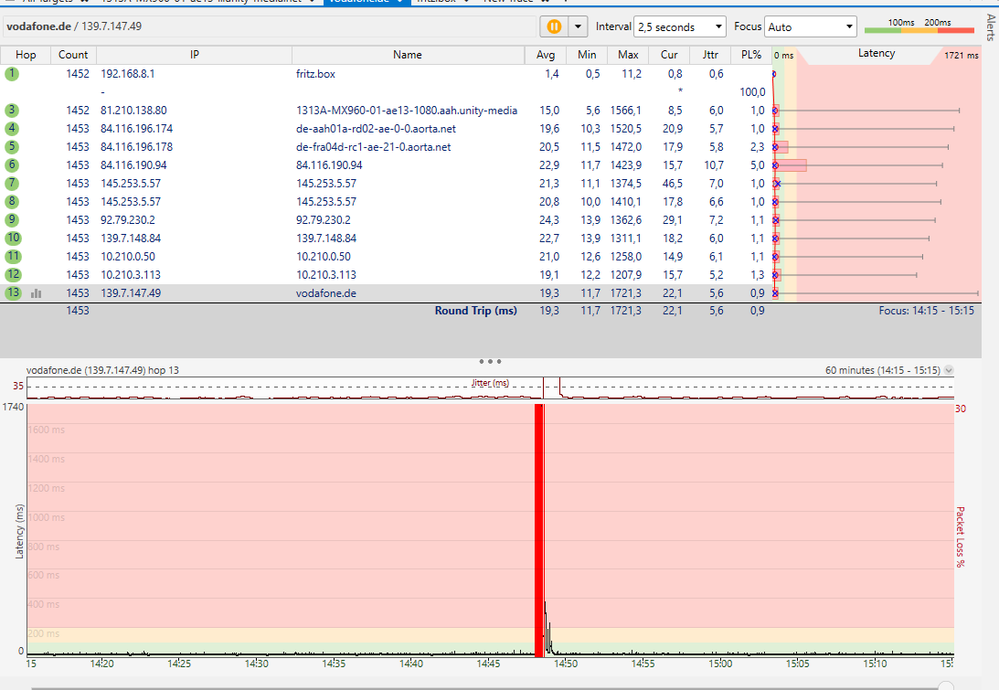This screenshot has height=690, width=999.
Task: Click the Focus: 14:15 - 15:15 label
Action: tap(926, 311)
